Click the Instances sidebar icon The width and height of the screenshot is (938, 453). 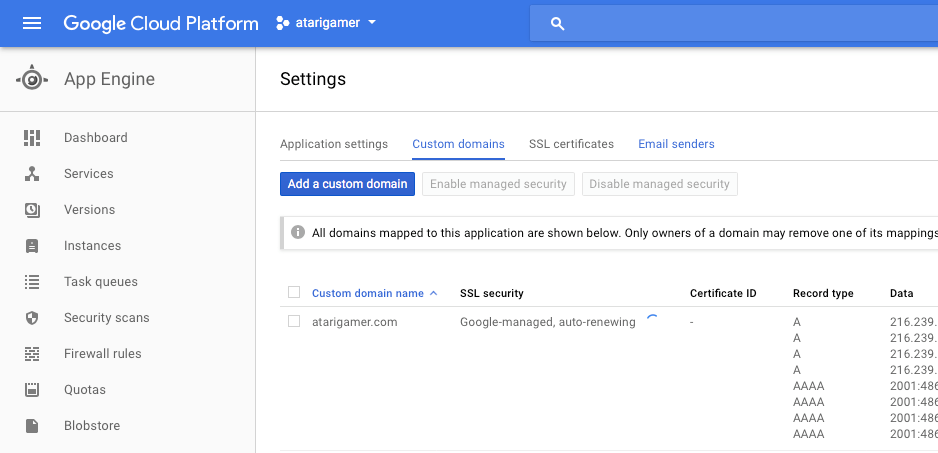[x=32, y=246]
